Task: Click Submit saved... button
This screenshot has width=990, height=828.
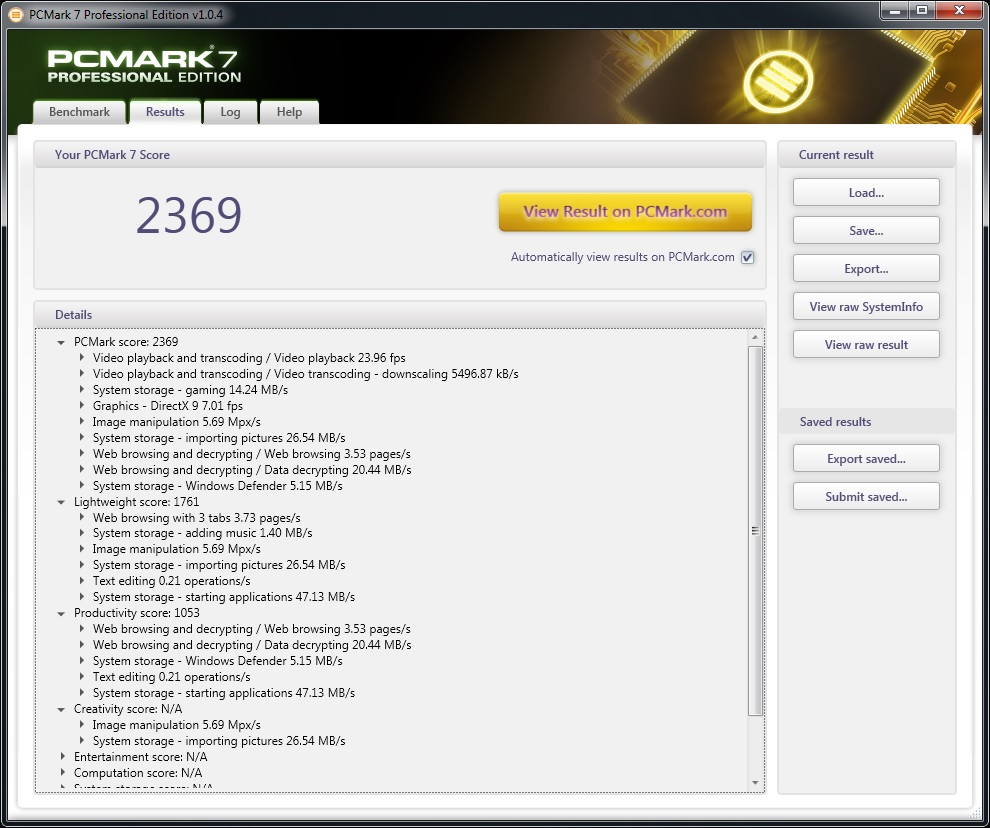Action: 866,496
